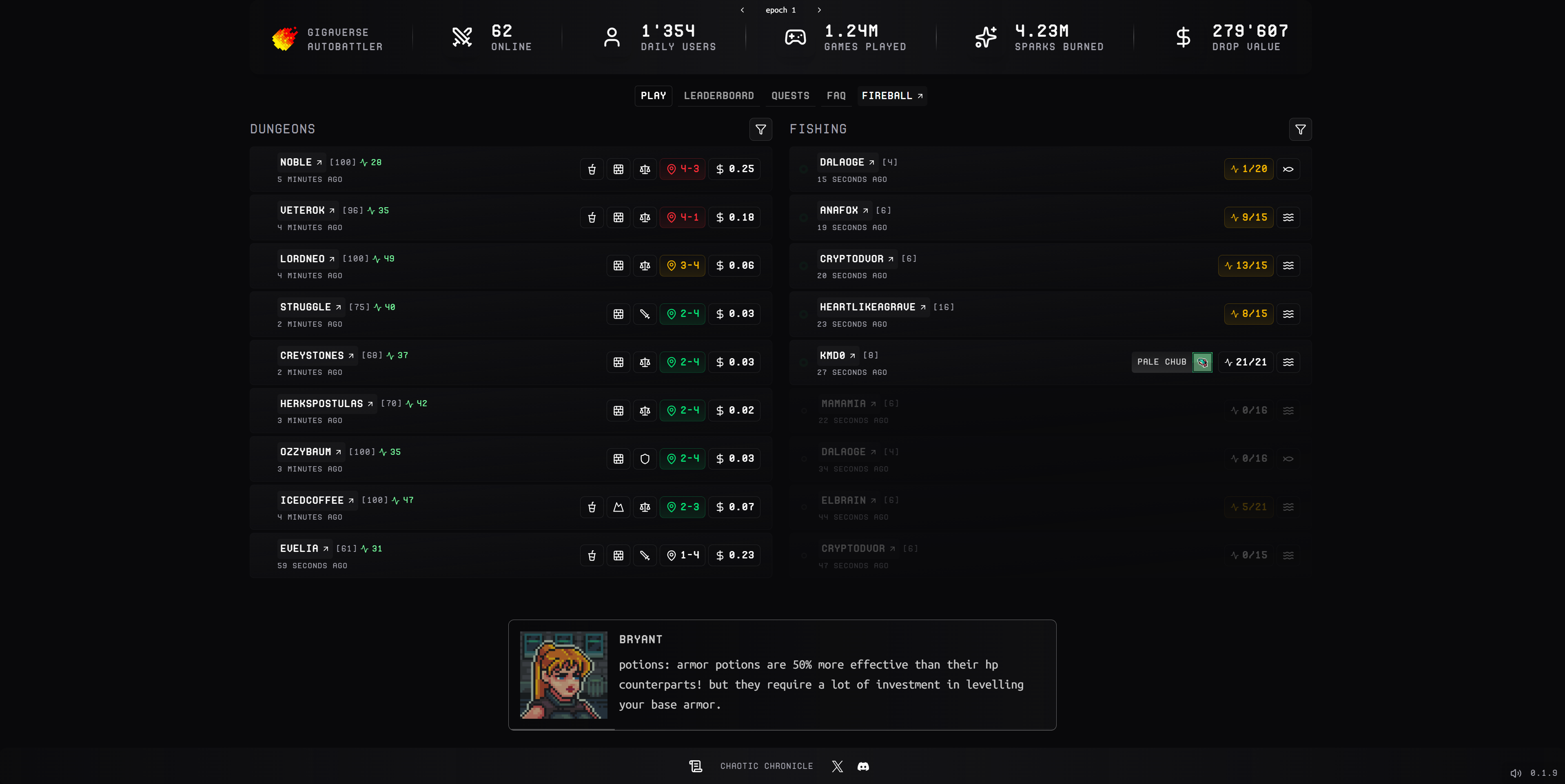Open the X social link
1565x784 pixels.
coord(837,766)
